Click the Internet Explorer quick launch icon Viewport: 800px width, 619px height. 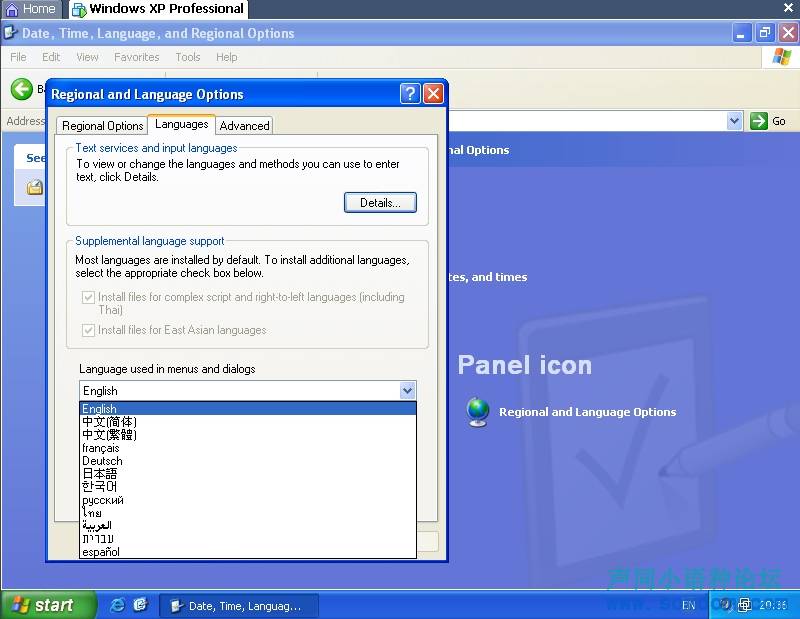click(118, 605)
